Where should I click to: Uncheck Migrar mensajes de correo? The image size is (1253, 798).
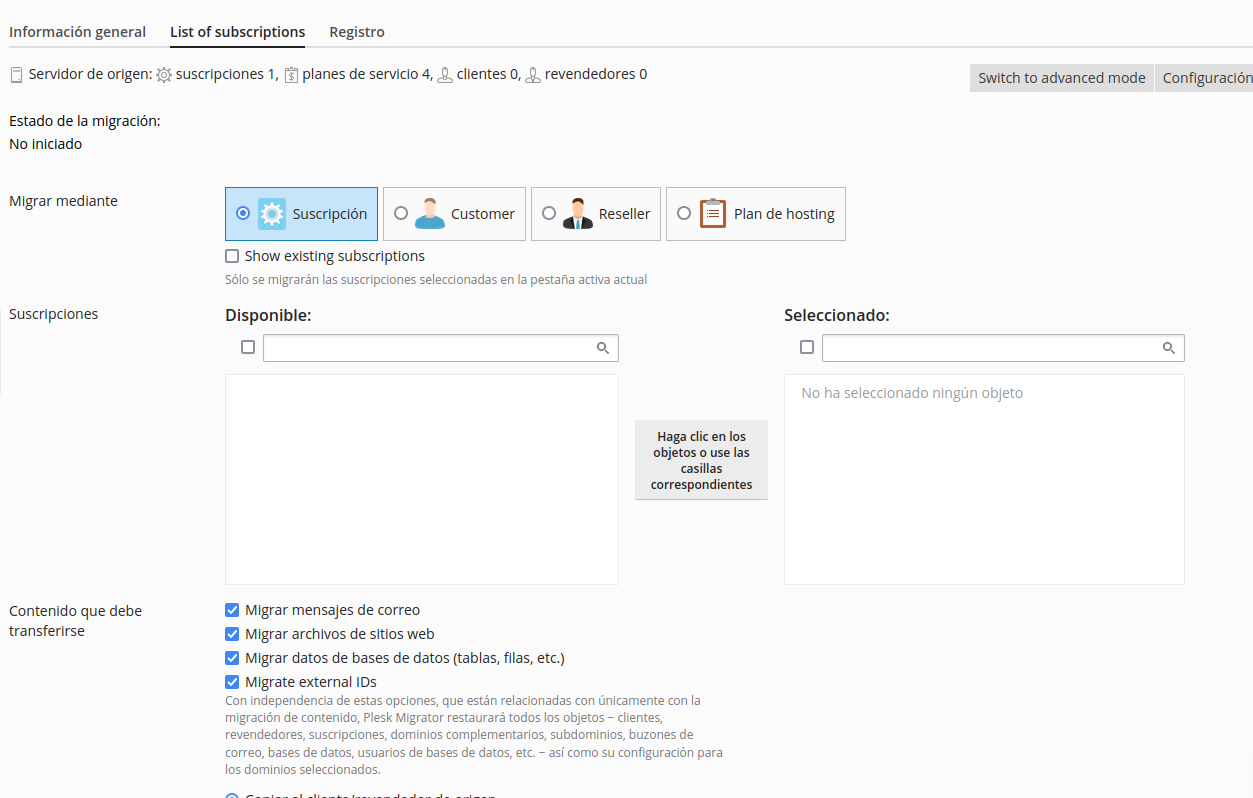point(232,610)
